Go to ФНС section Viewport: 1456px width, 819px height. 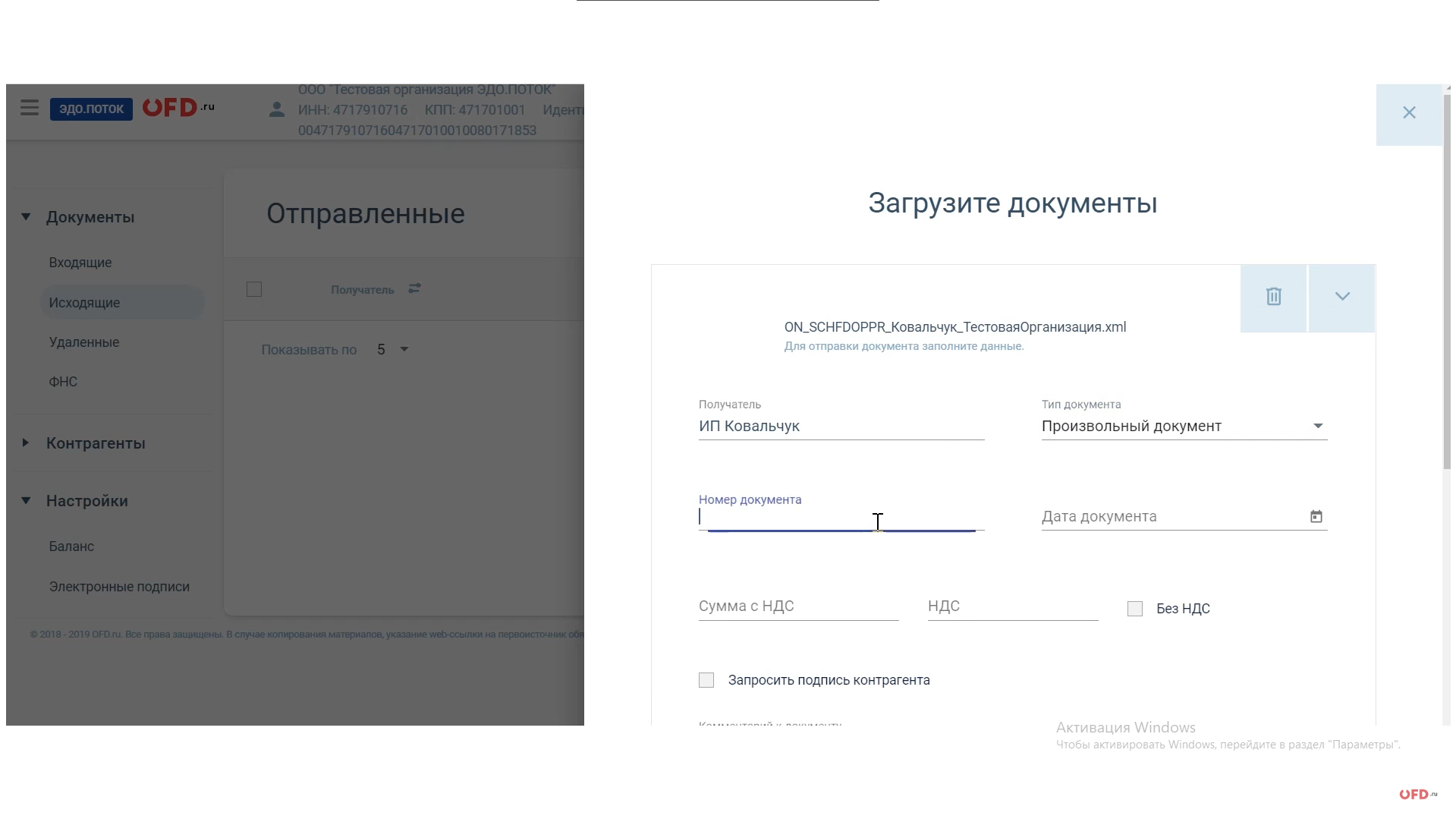[63, 382]
